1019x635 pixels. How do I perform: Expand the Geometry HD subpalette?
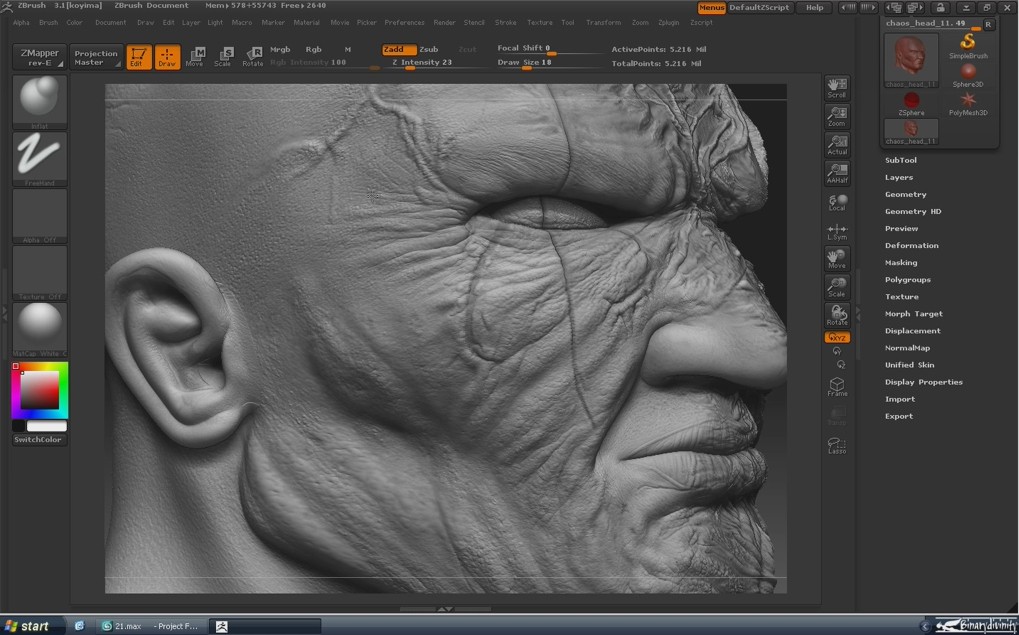(x=913, y=211)
